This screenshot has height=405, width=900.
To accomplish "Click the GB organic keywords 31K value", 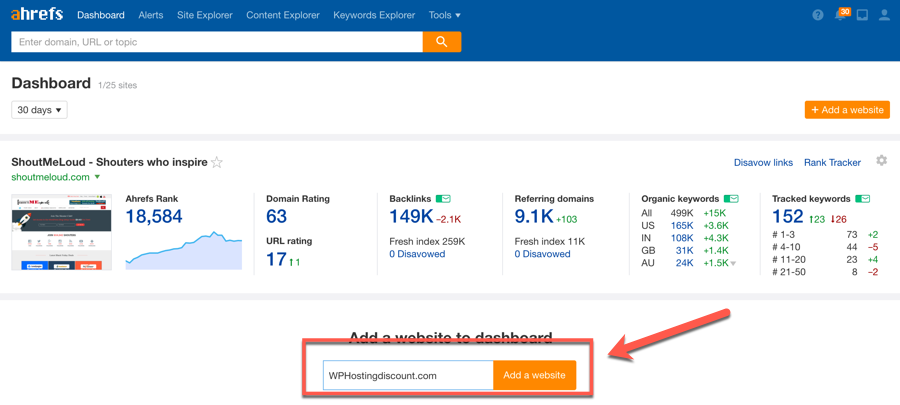I will click(685, 251).
